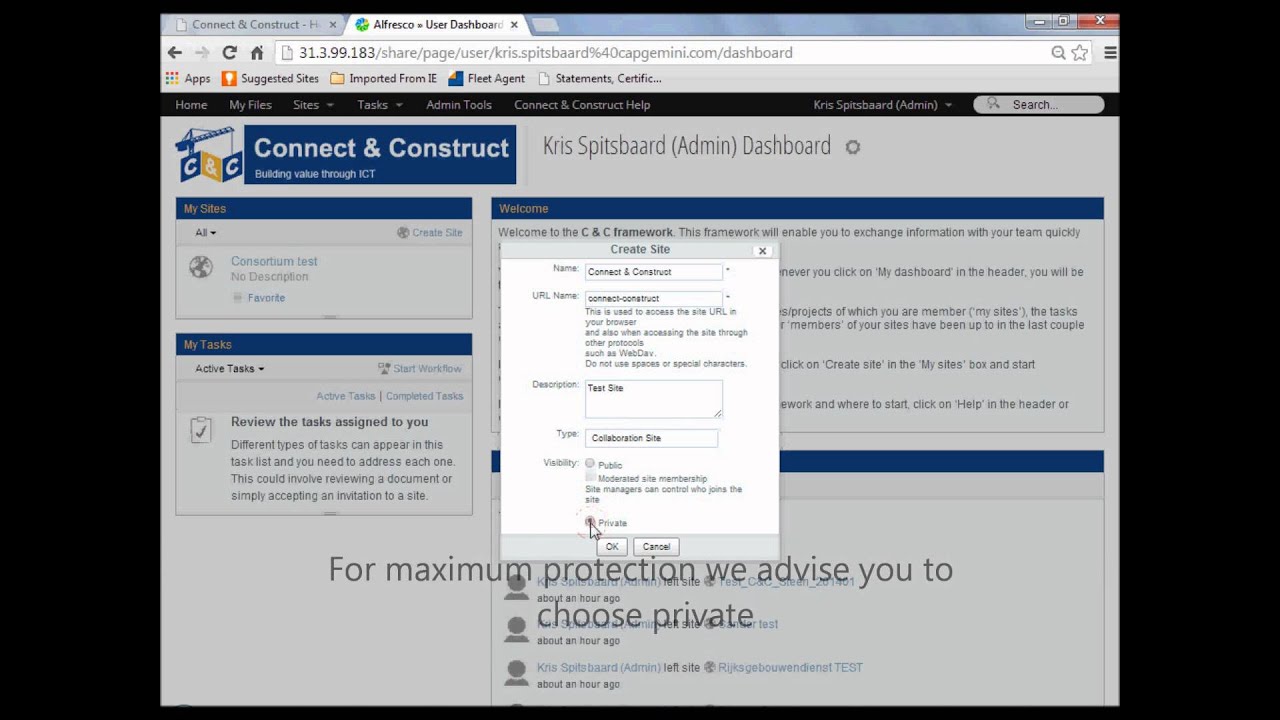
Task: Click Cancel in the Create Site dialog
Action: pyautogui.click(x=656, y=547)
